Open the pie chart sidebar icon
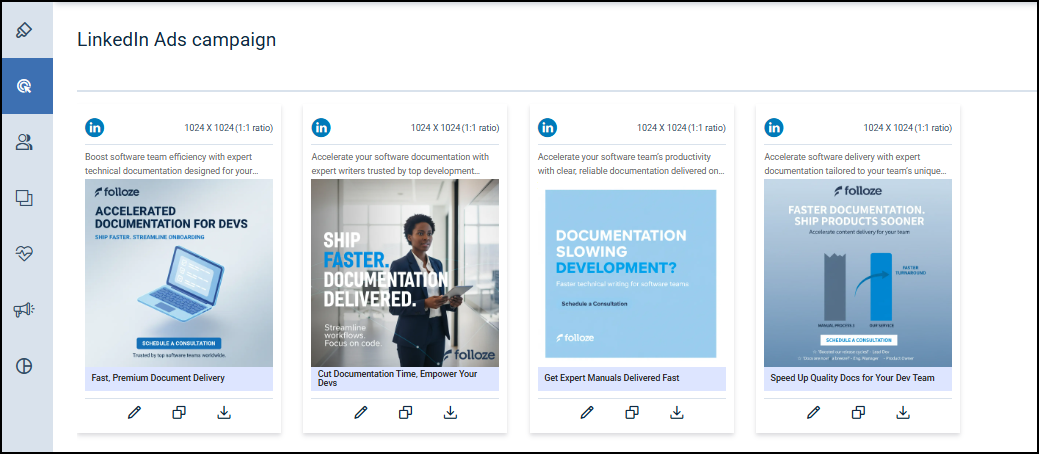The height and width of the screenshot is (454, 1039). click(24, 366)
